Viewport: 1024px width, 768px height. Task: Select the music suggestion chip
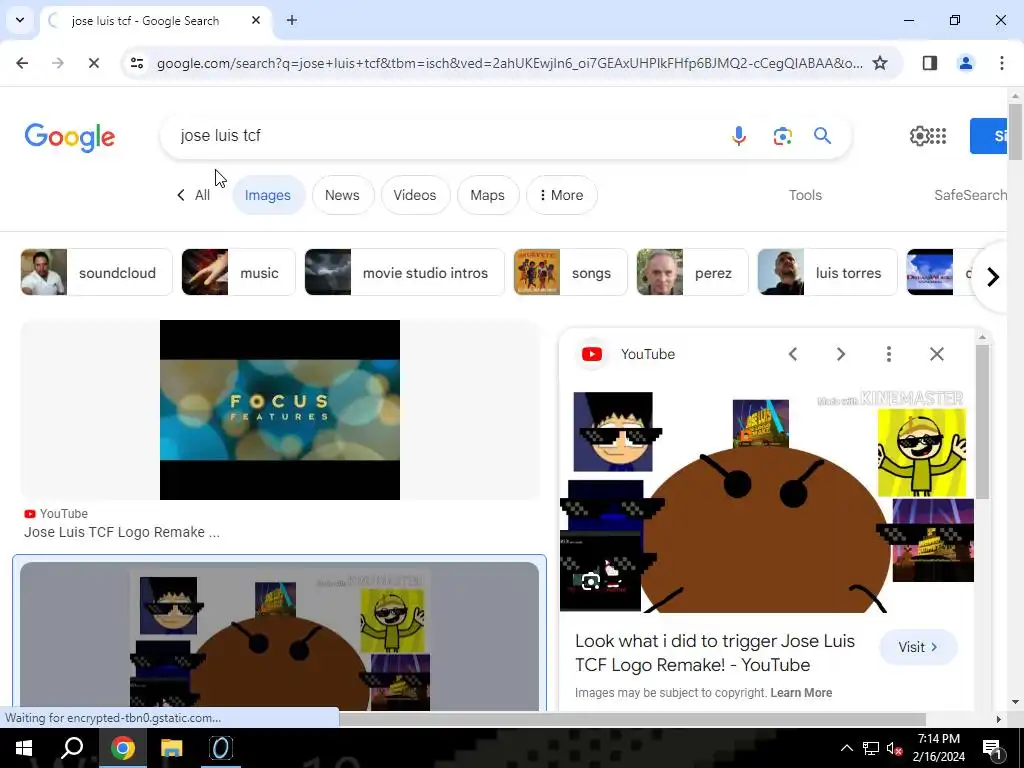coord(238,272)
